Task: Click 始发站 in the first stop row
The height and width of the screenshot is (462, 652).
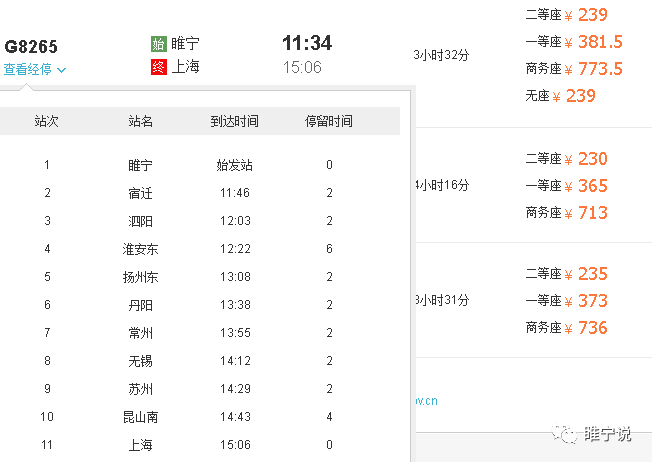Action: coord(235,165)
